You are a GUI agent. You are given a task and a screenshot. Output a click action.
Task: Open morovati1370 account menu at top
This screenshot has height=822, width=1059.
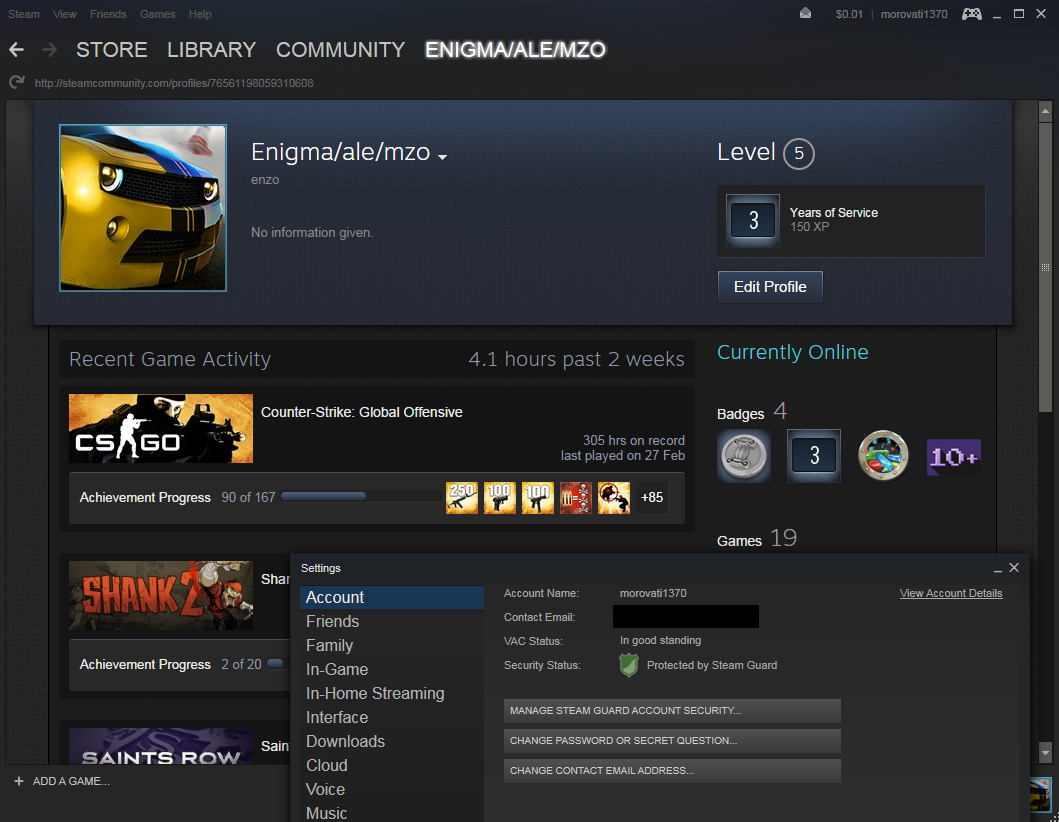914,14
